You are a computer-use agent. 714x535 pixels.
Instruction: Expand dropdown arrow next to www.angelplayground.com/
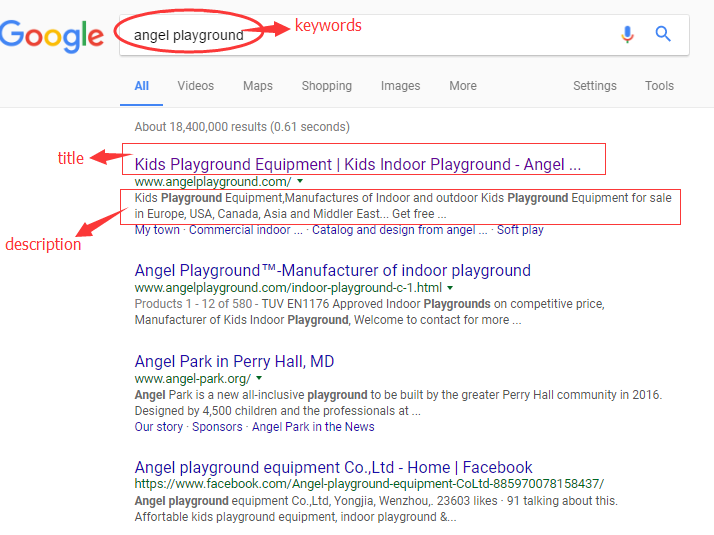(300, 181)
